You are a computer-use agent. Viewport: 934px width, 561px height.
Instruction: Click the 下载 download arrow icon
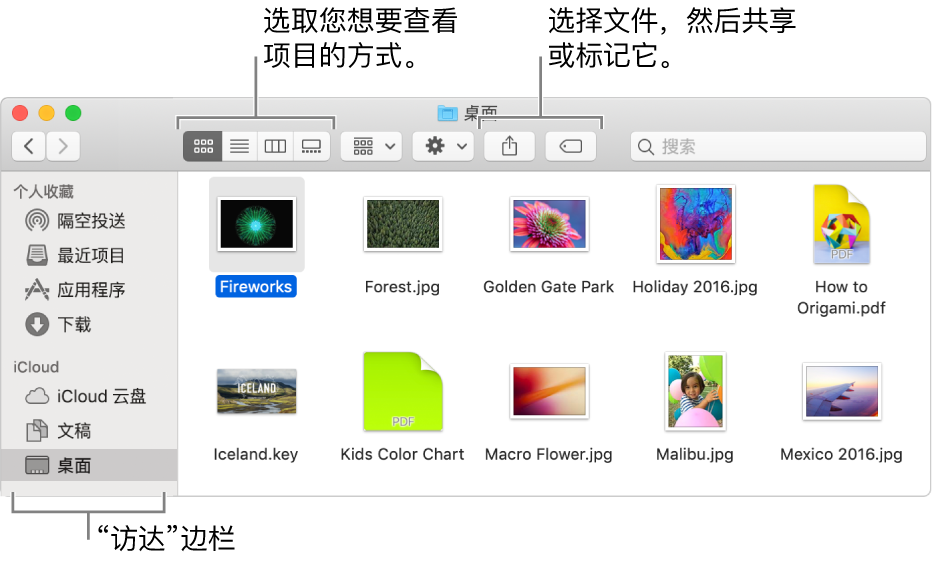click(x=37, y=325)
